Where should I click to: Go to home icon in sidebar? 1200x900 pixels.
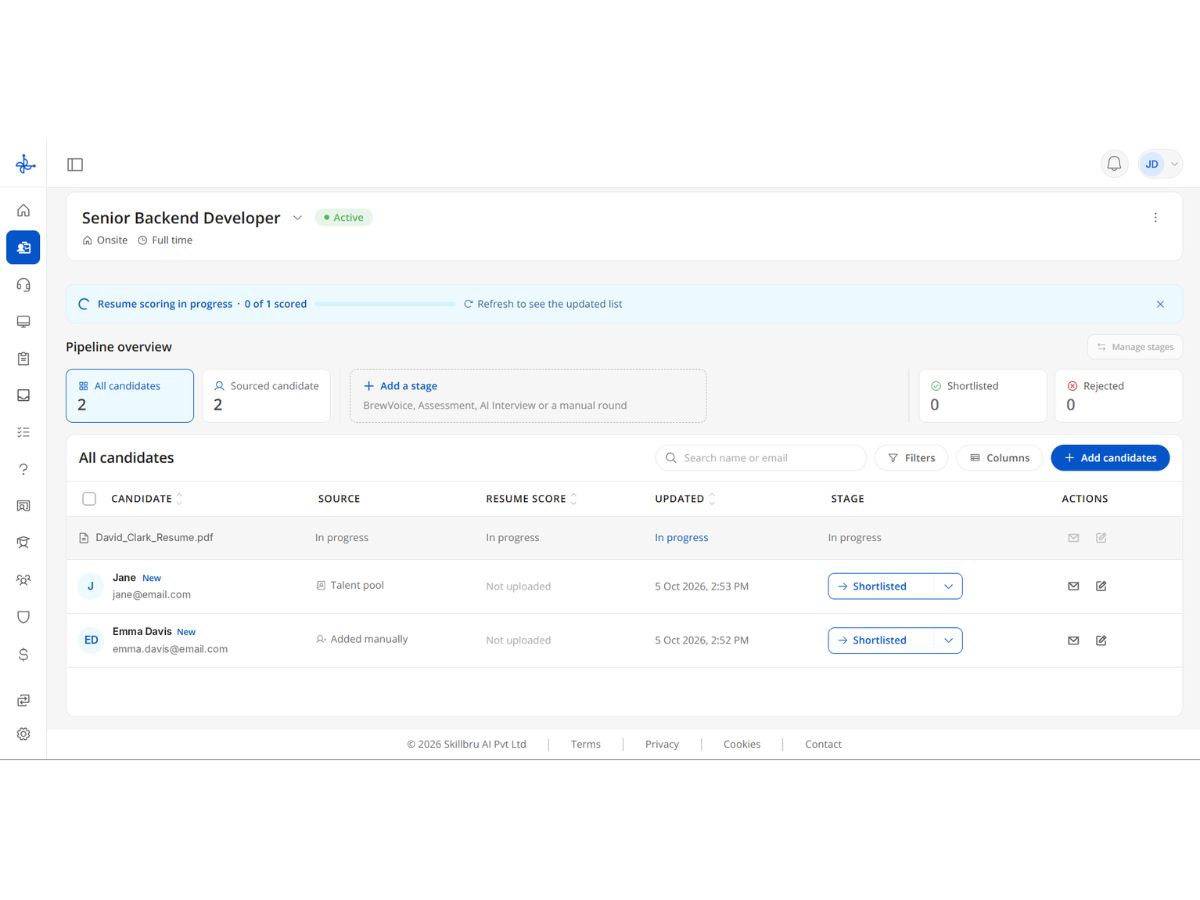(23, 210)
